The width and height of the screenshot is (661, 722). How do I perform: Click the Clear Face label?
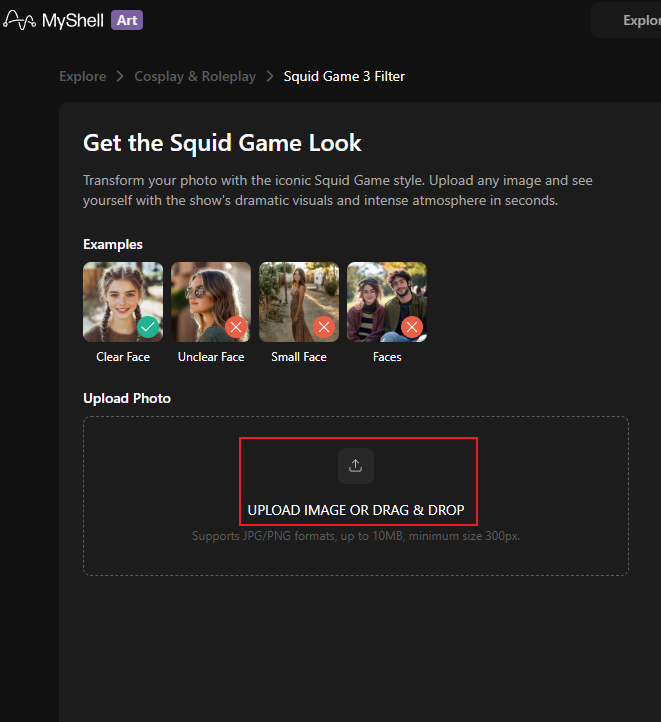123,357
